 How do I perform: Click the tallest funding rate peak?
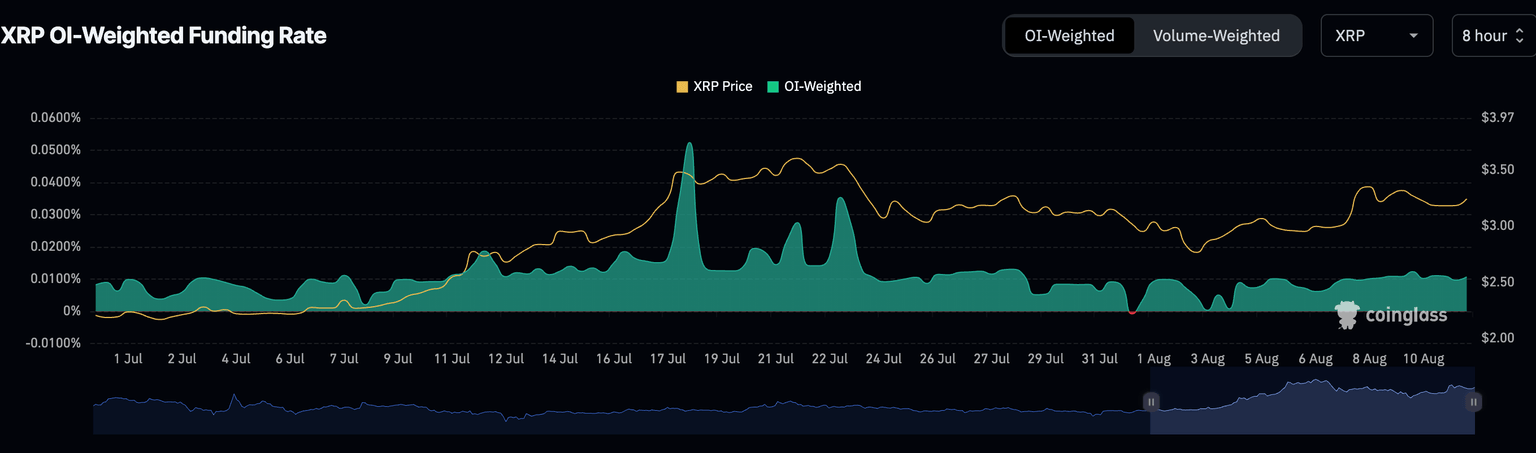pyautogui.click(x=689, y=146)
